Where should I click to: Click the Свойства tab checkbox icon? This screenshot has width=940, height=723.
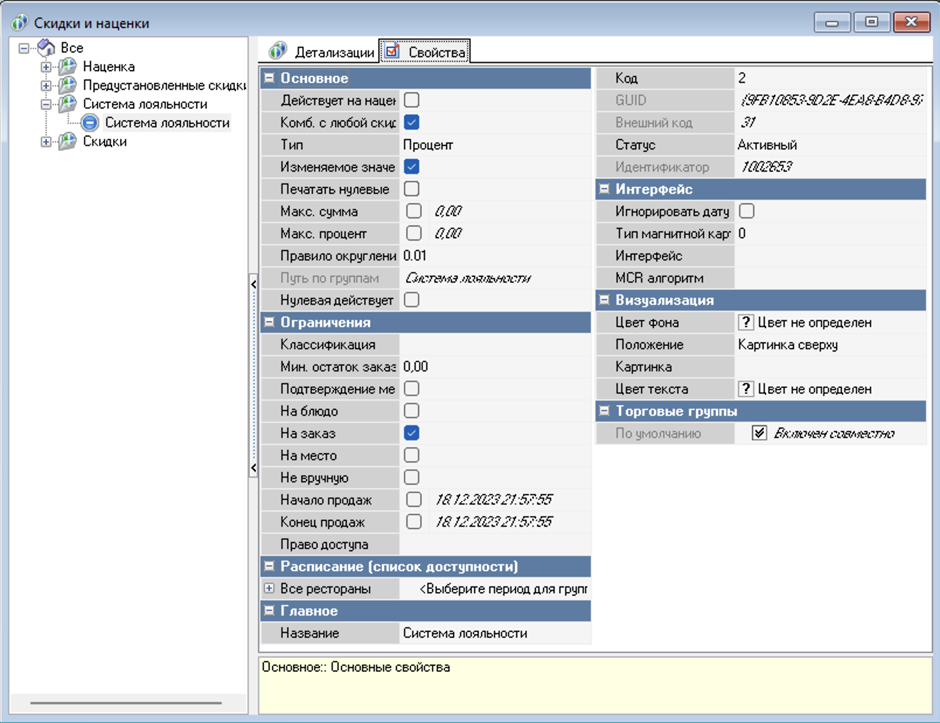pos(392,51)
